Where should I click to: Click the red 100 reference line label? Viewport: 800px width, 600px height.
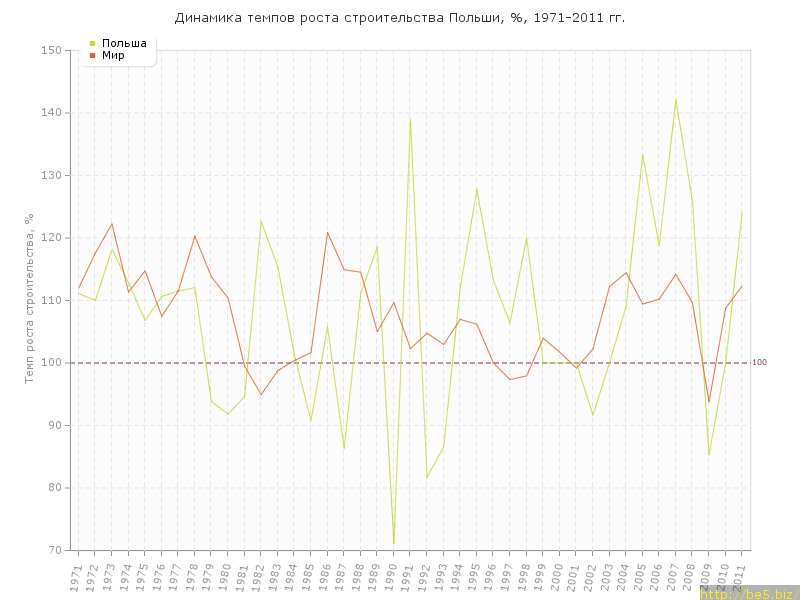tap(759, 362)
